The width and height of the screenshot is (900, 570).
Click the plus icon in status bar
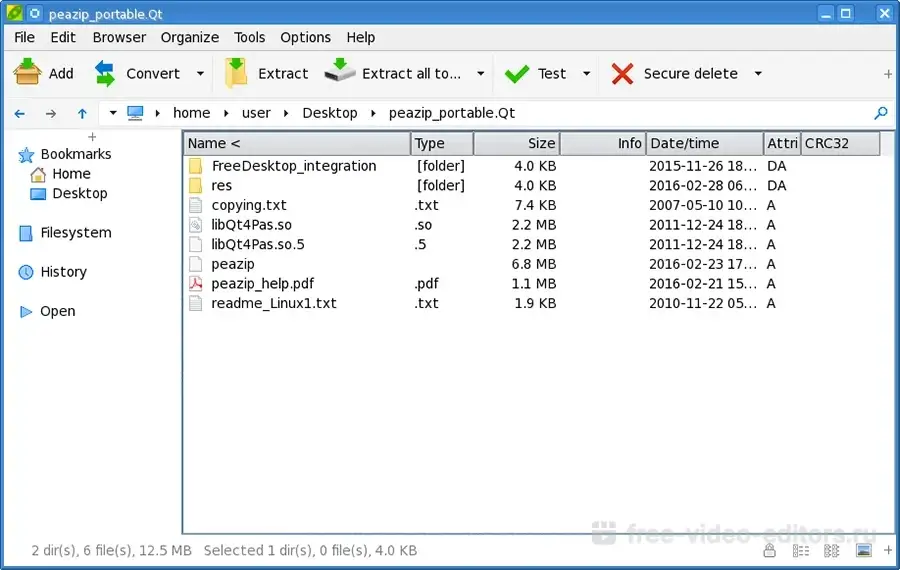(888, 550)
